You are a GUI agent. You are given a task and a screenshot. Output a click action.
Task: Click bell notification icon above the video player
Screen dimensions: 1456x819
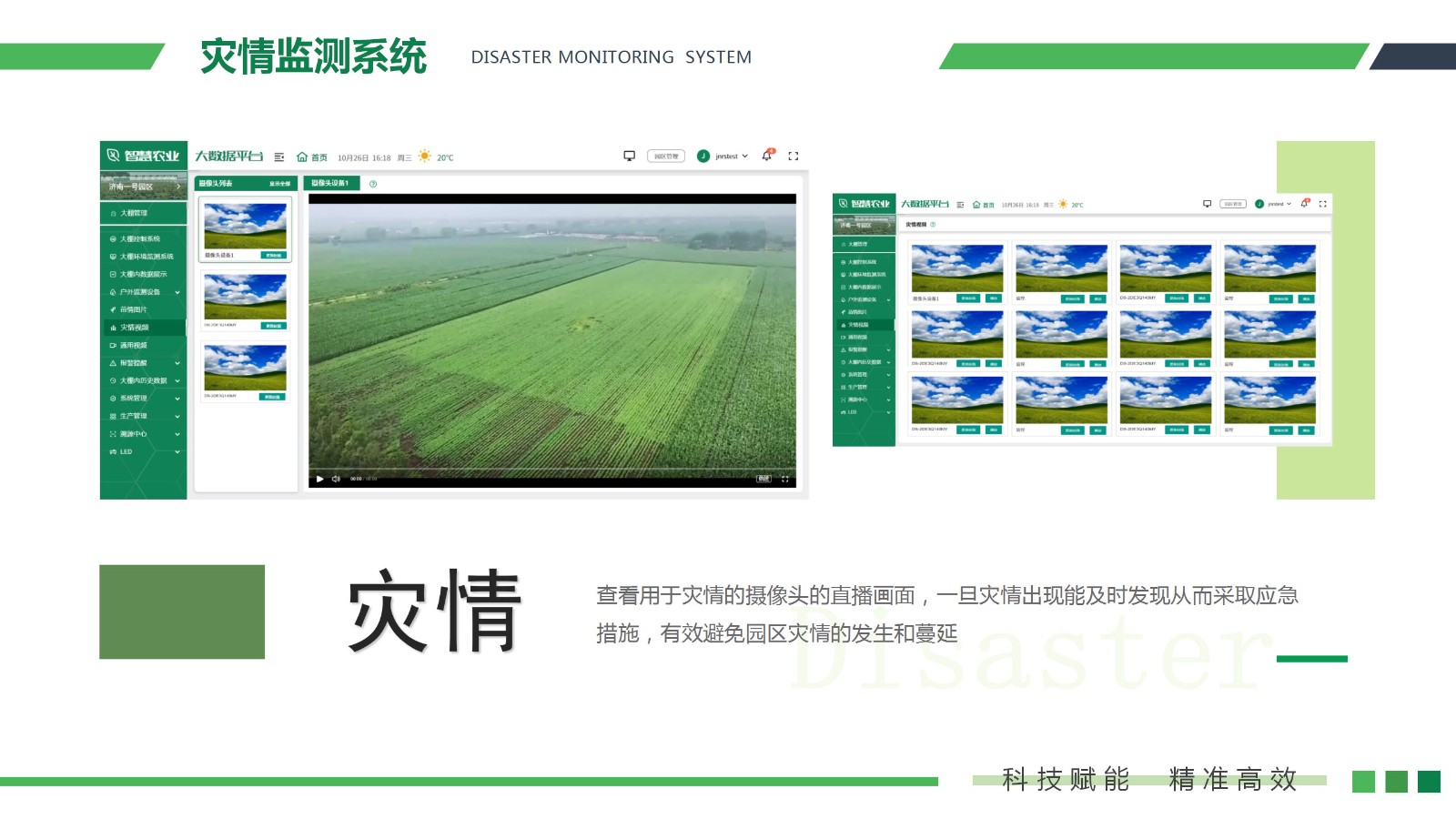click(x=767, y=157)
